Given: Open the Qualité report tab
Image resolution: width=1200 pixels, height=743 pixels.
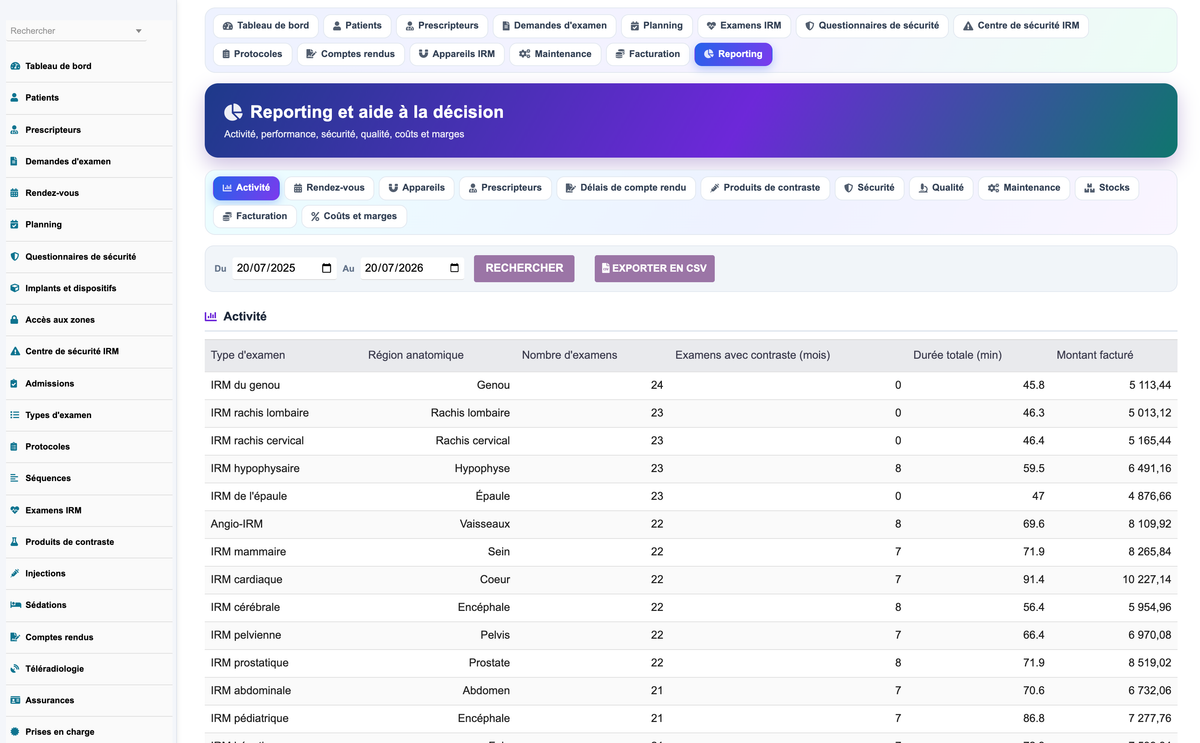Looking at the screenshot, I should point(941,188).
